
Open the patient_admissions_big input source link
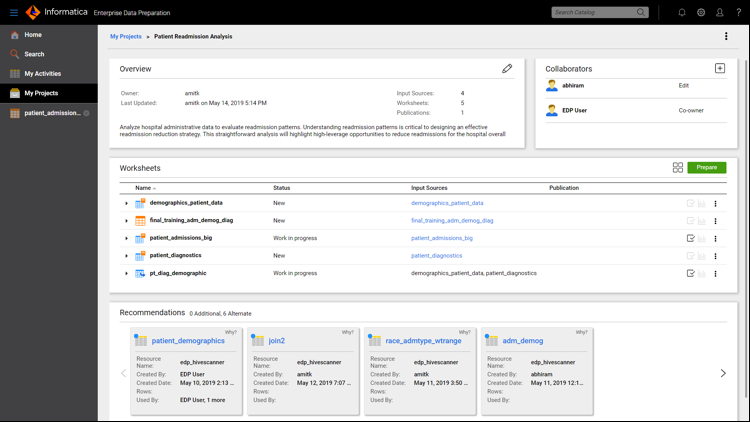441,238
